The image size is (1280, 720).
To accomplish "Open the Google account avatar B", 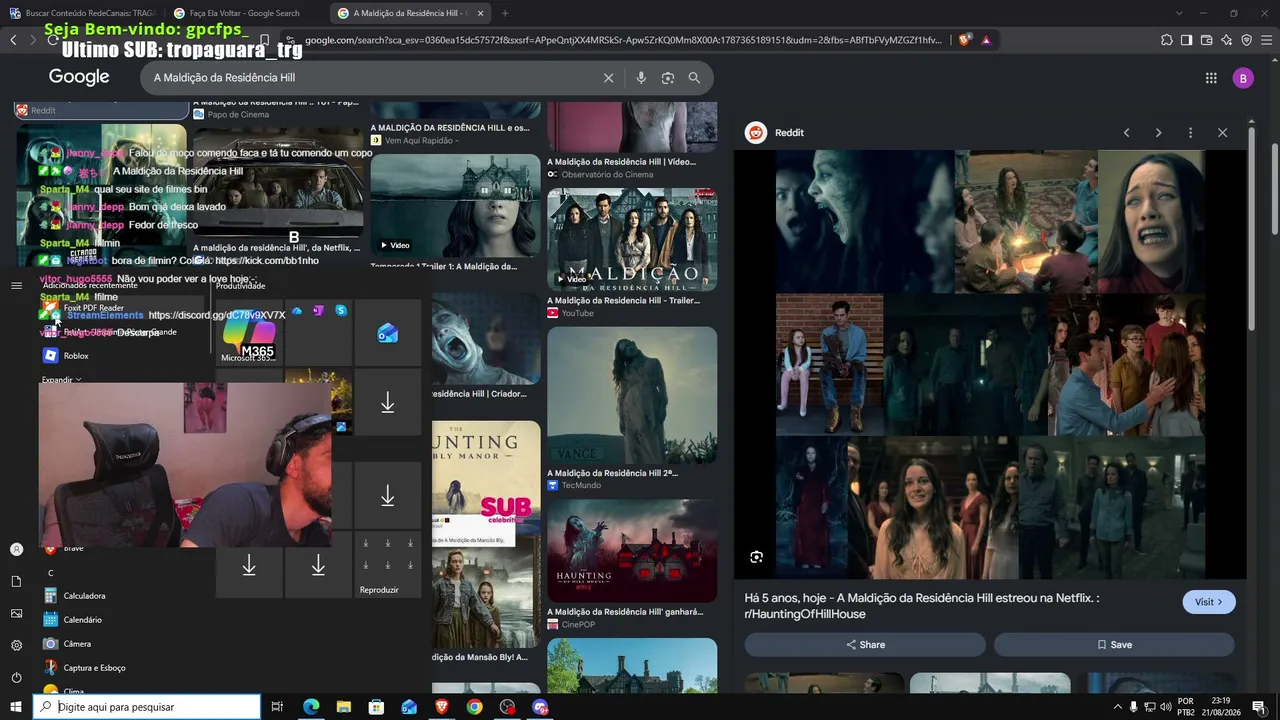I will tap(1243, 78).
